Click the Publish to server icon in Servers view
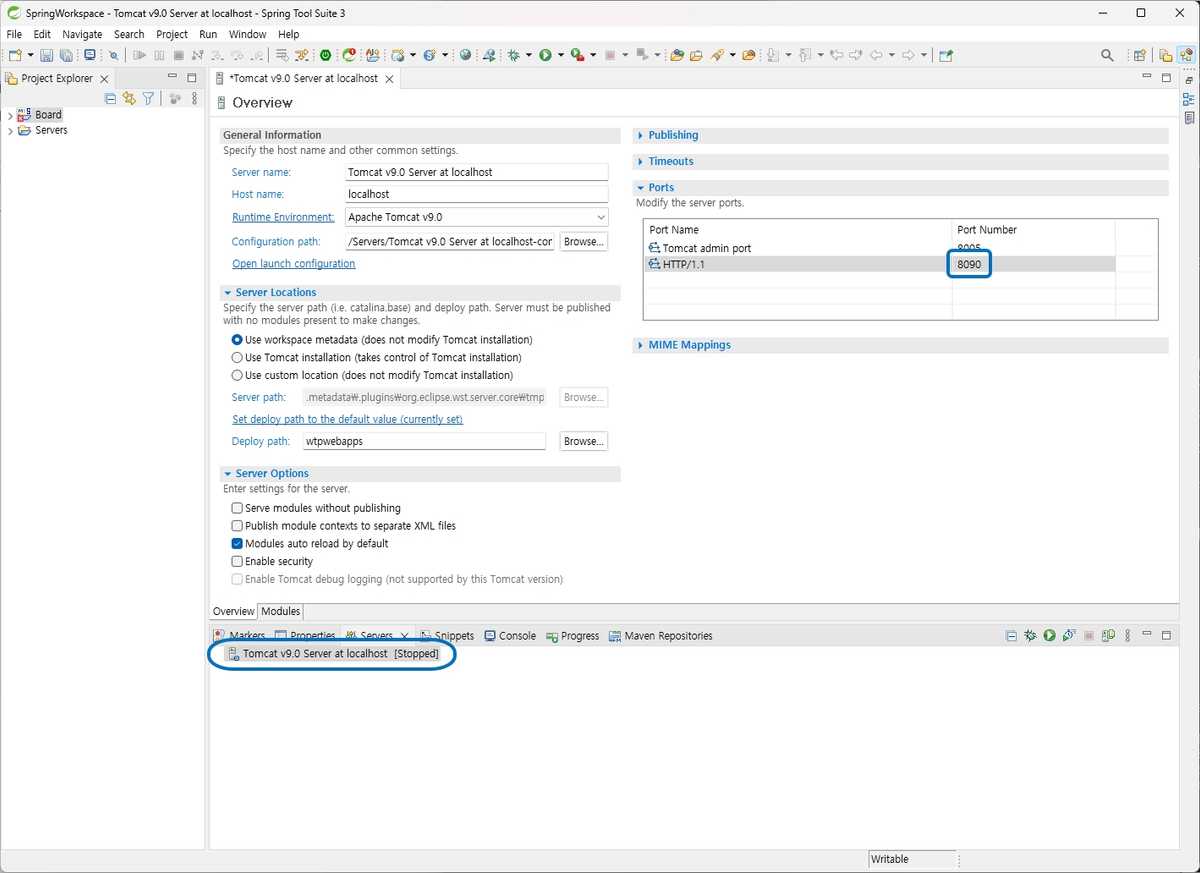Image resolution: width=1200 pixels, height=873 pixels. [x=1109, y=636]
